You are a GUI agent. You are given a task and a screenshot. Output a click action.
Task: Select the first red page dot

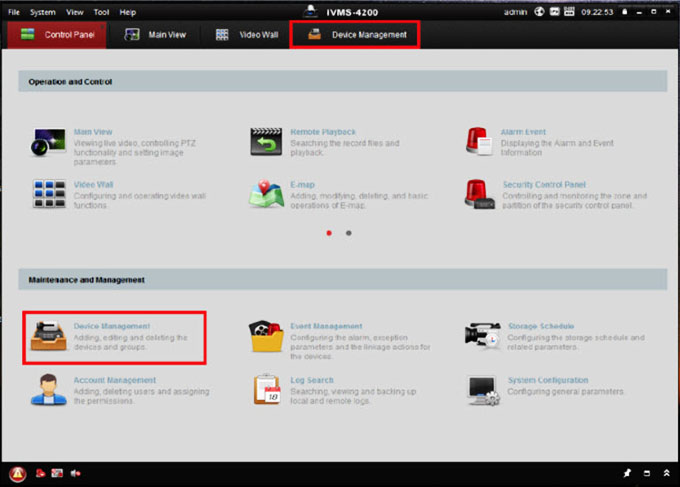tap(329, 233)
